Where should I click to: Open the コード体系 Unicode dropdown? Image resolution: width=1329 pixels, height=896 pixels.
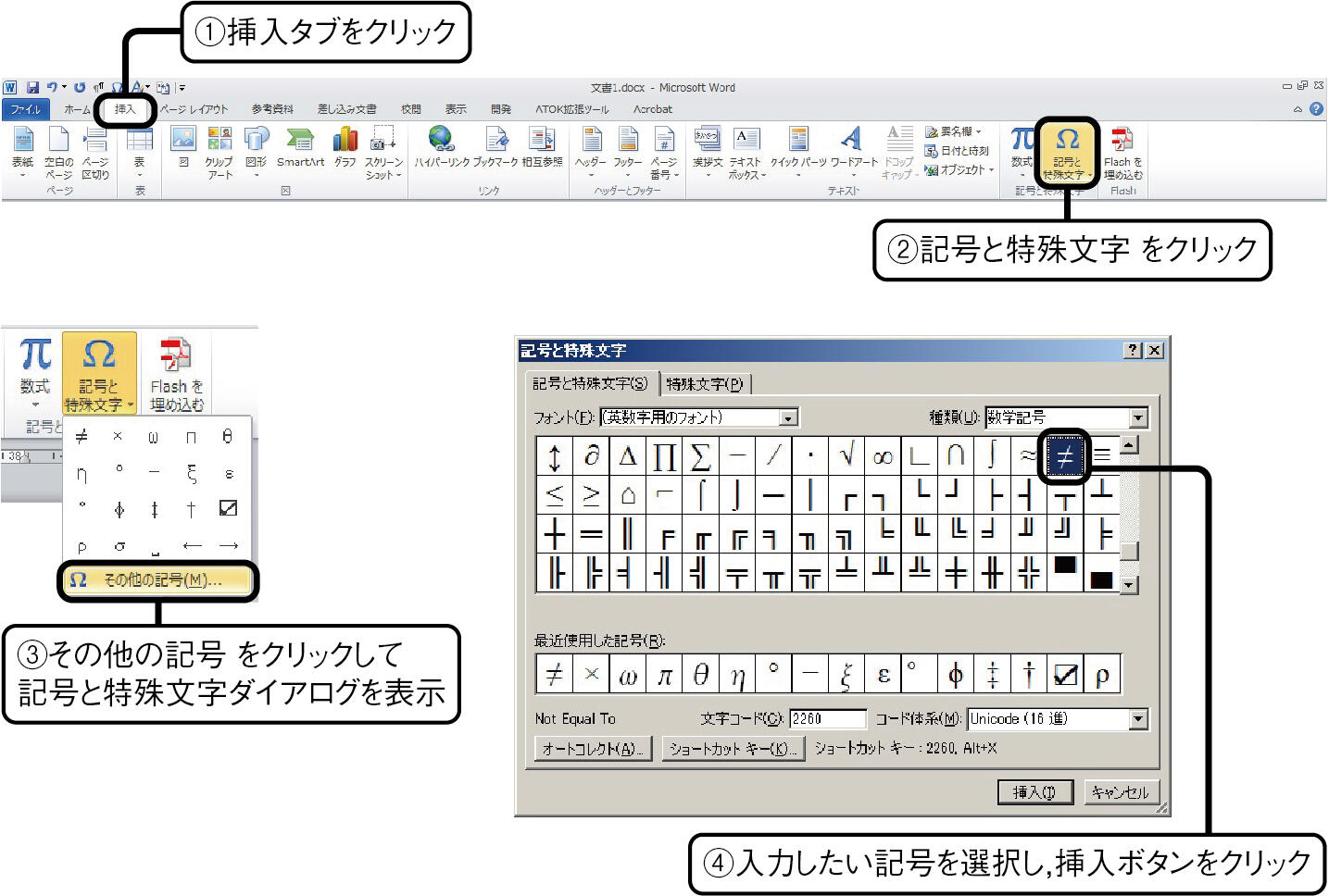[1138, 719]
